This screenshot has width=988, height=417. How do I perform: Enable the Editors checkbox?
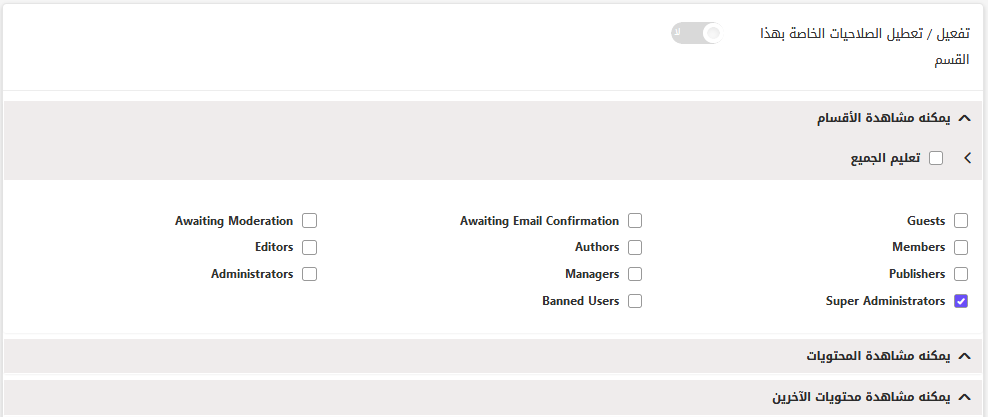pyautogui.click(x=309, y=248)
